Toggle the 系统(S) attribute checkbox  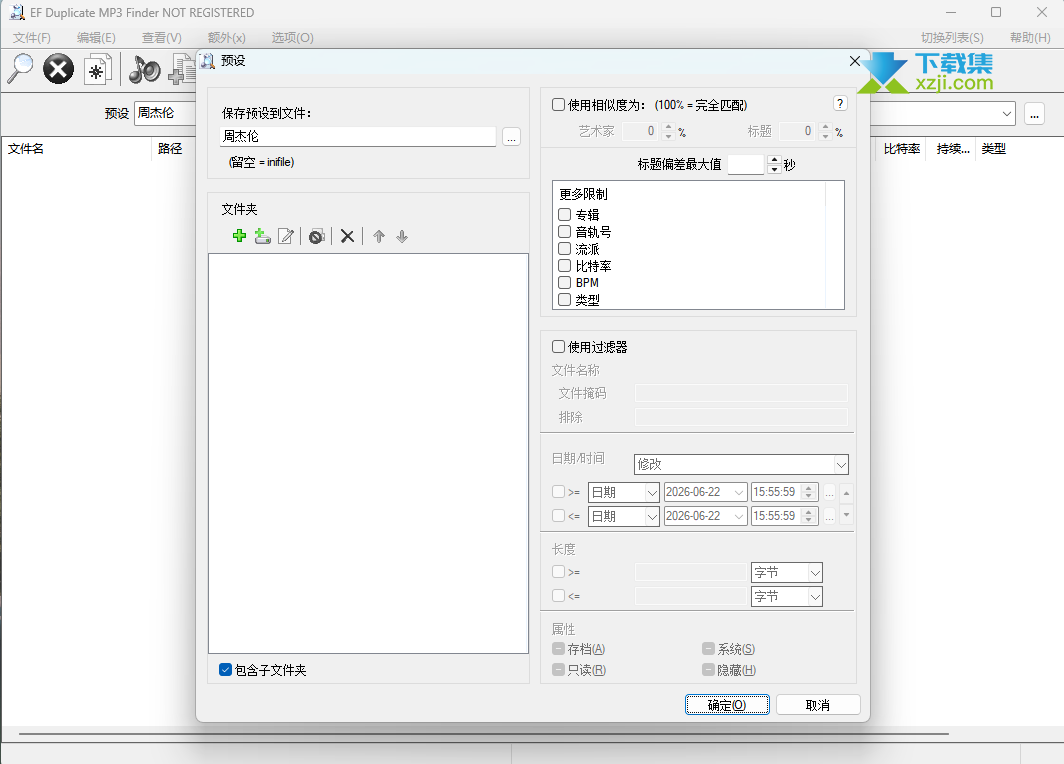(708, 649)
